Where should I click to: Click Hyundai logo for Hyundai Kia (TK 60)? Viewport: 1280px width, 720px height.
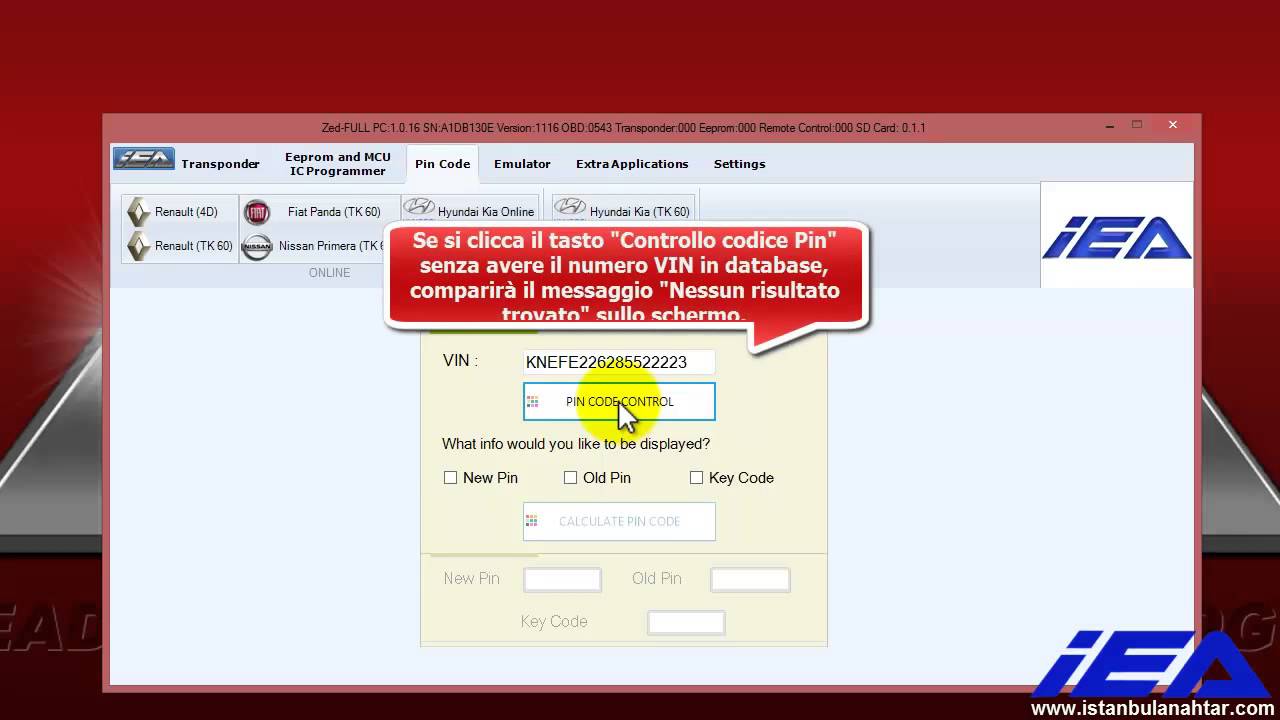click(570, 208)
